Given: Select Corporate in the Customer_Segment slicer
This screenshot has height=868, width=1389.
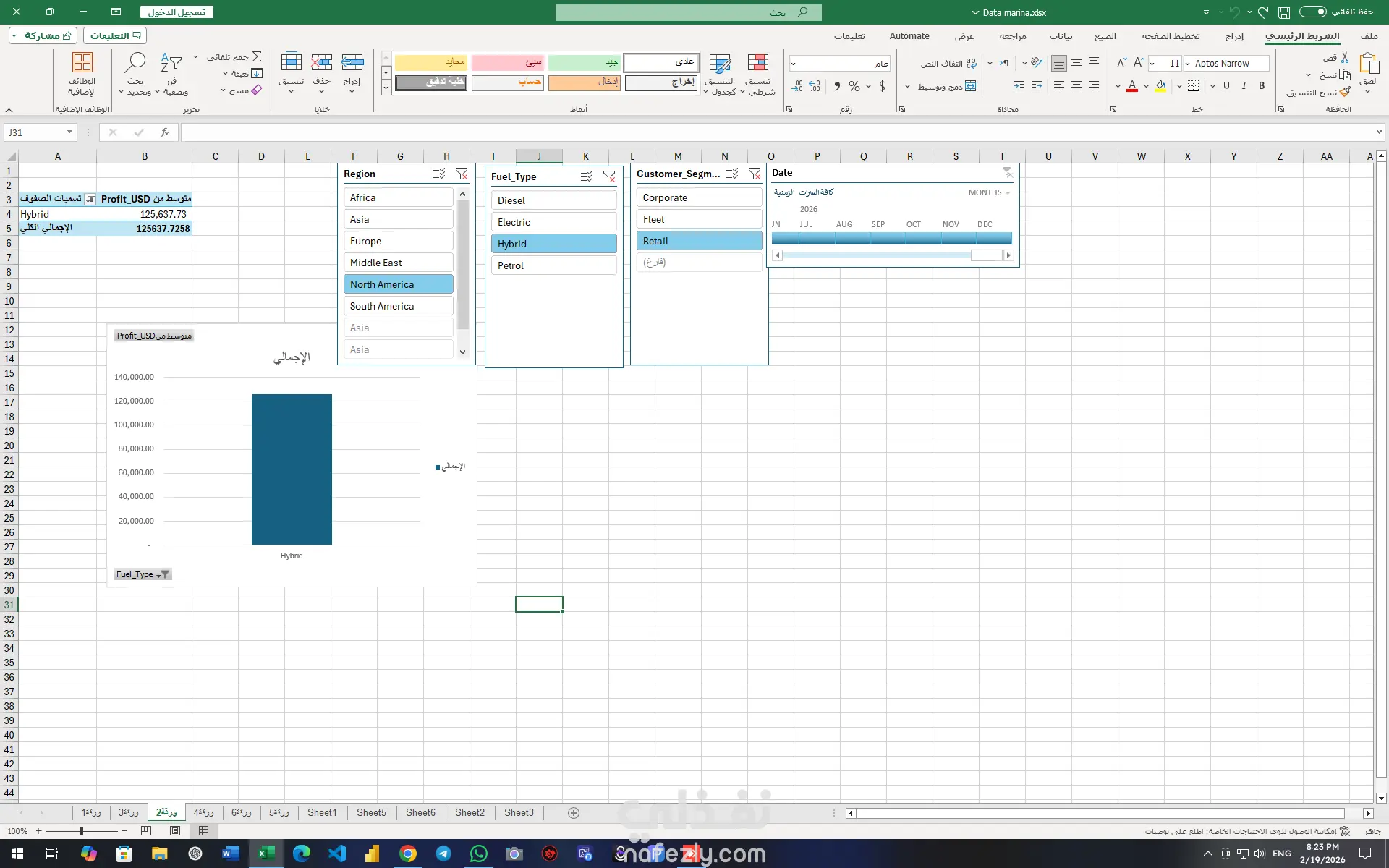Looking at the screenshot, I should (698, 197).
